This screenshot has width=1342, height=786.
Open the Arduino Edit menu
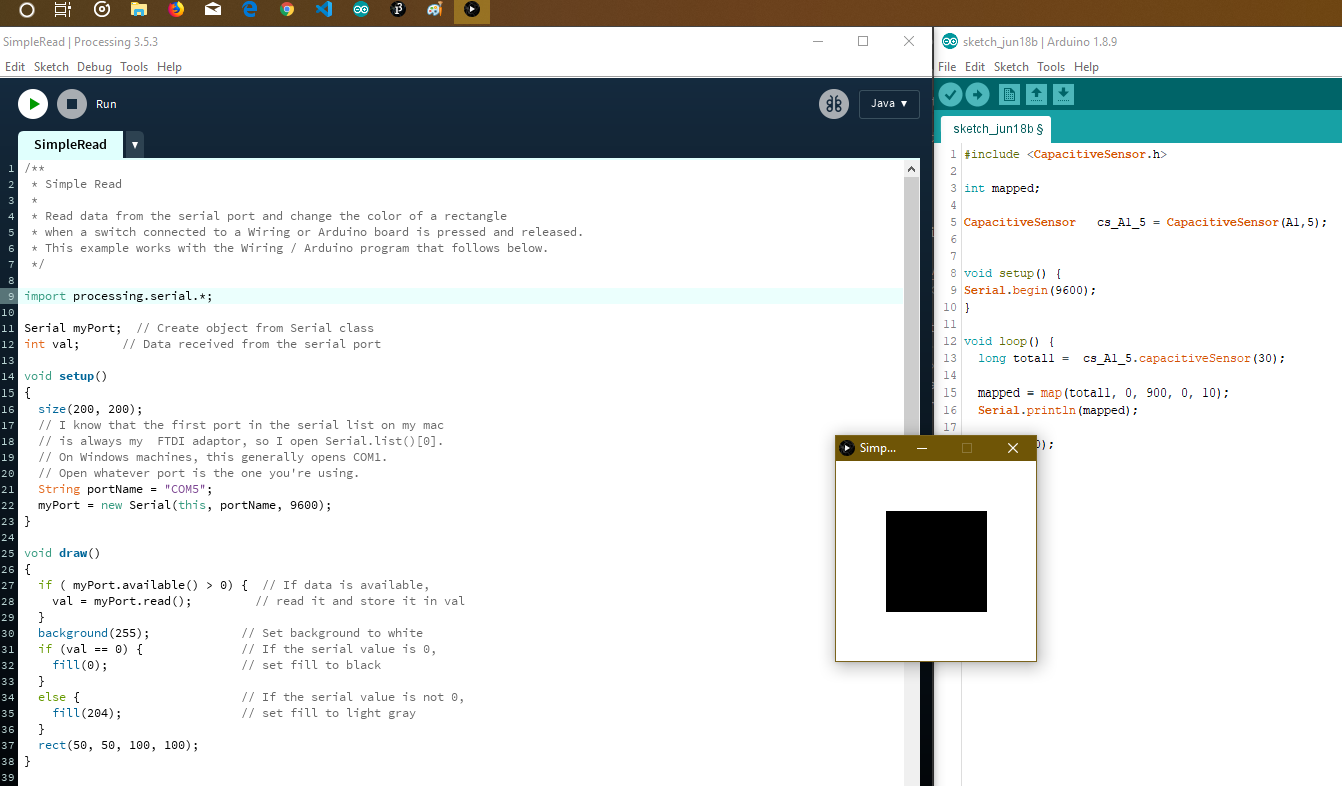coord(975,67)
